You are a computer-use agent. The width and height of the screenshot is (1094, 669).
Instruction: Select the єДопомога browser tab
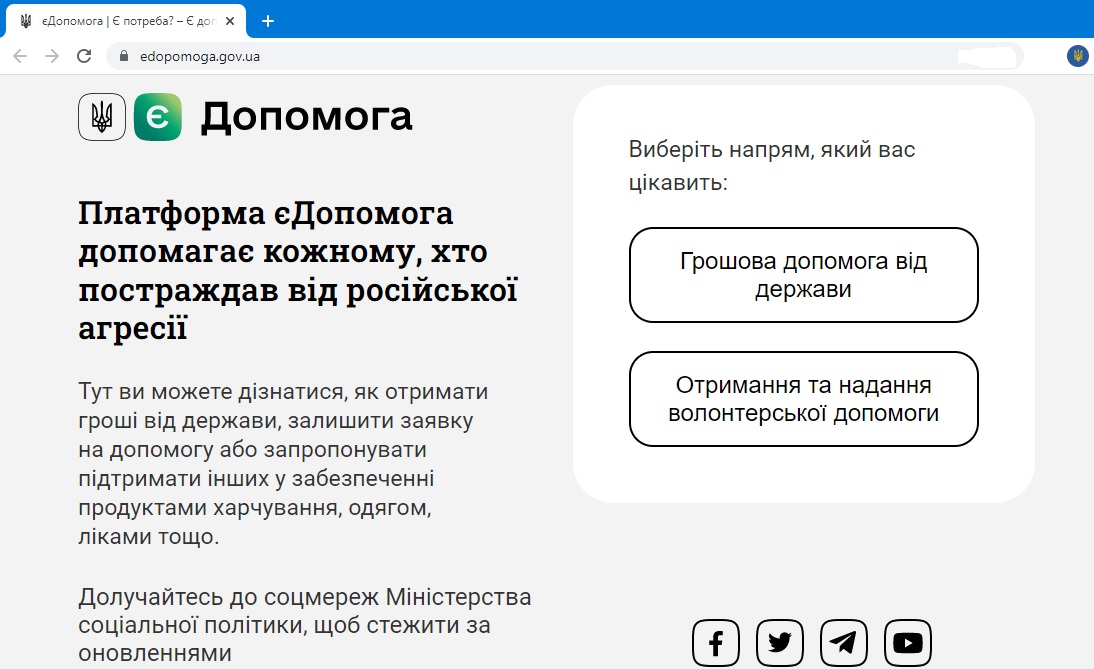point(126,22)
